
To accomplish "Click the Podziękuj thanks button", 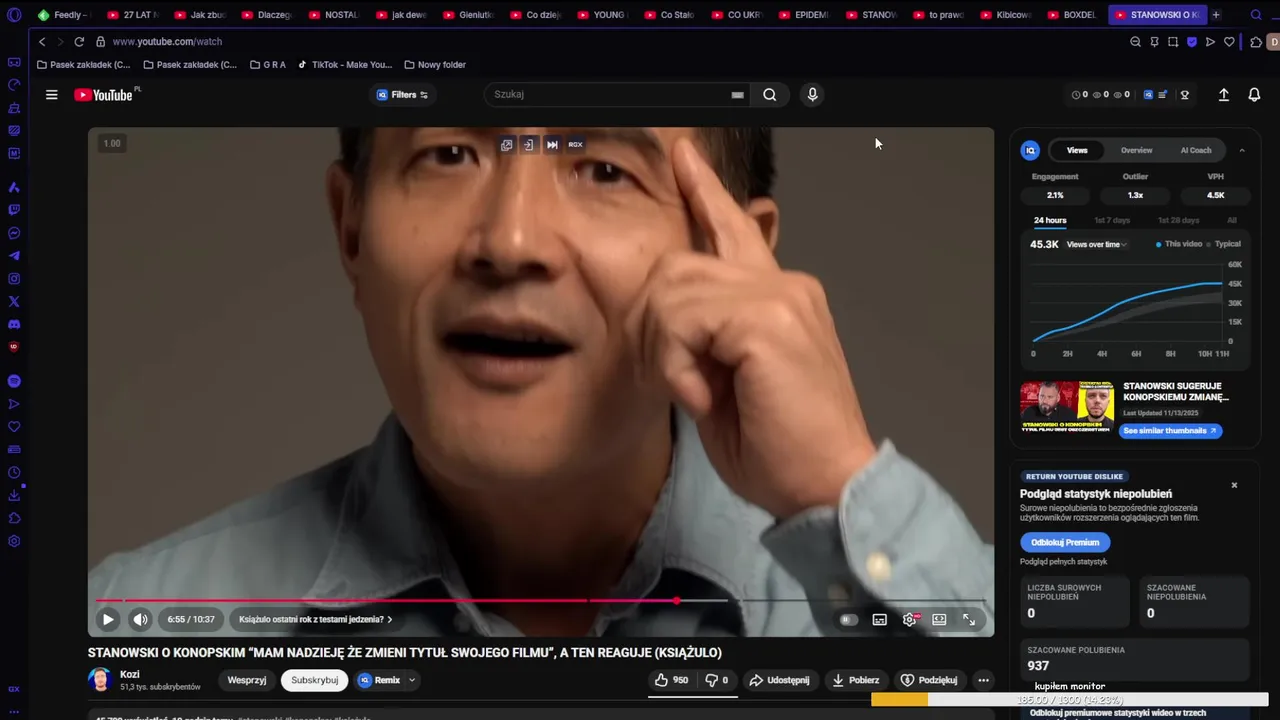I will tap(928, 680).
